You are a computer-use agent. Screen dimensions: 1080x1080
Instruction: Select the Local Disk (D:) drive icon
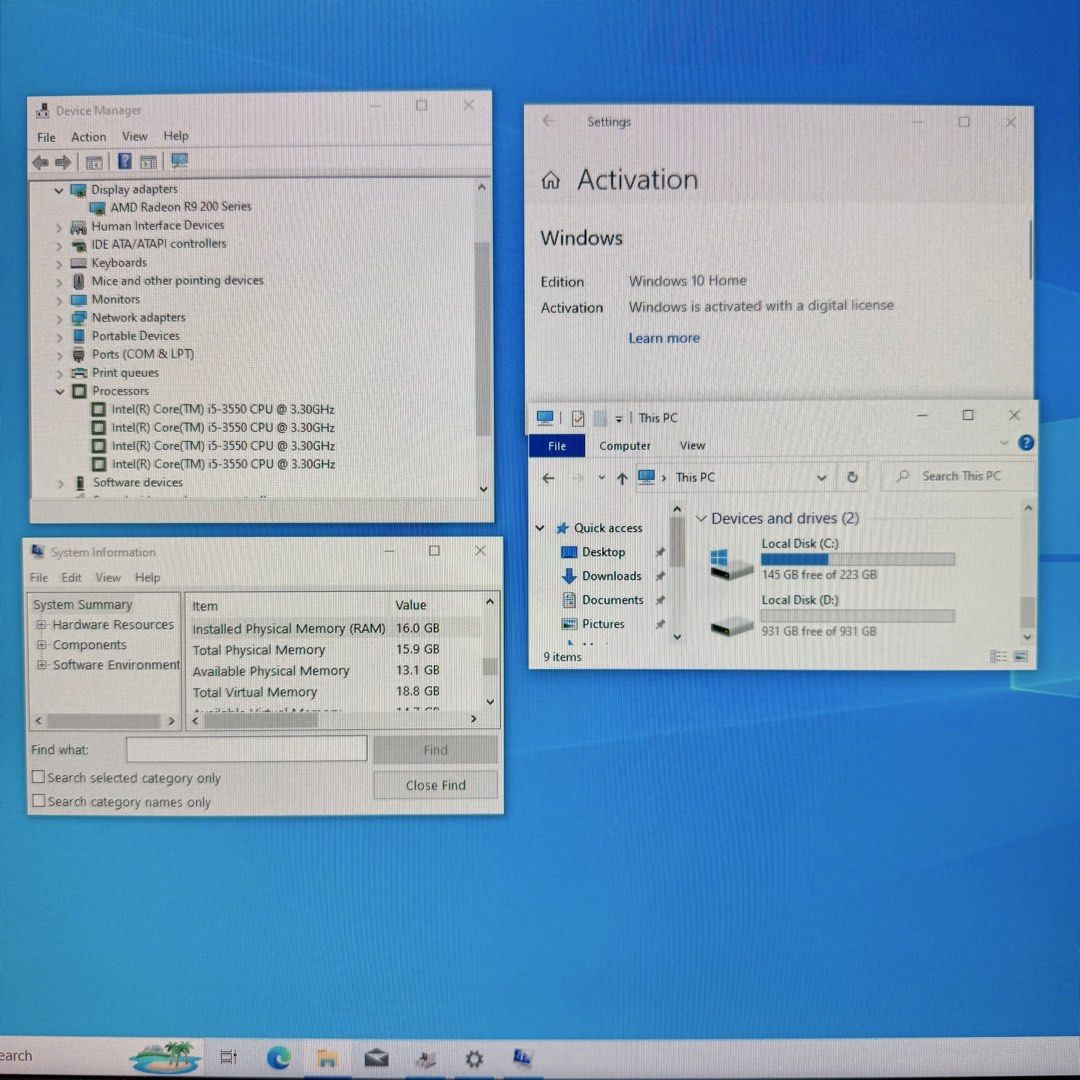tap(731, 625)
